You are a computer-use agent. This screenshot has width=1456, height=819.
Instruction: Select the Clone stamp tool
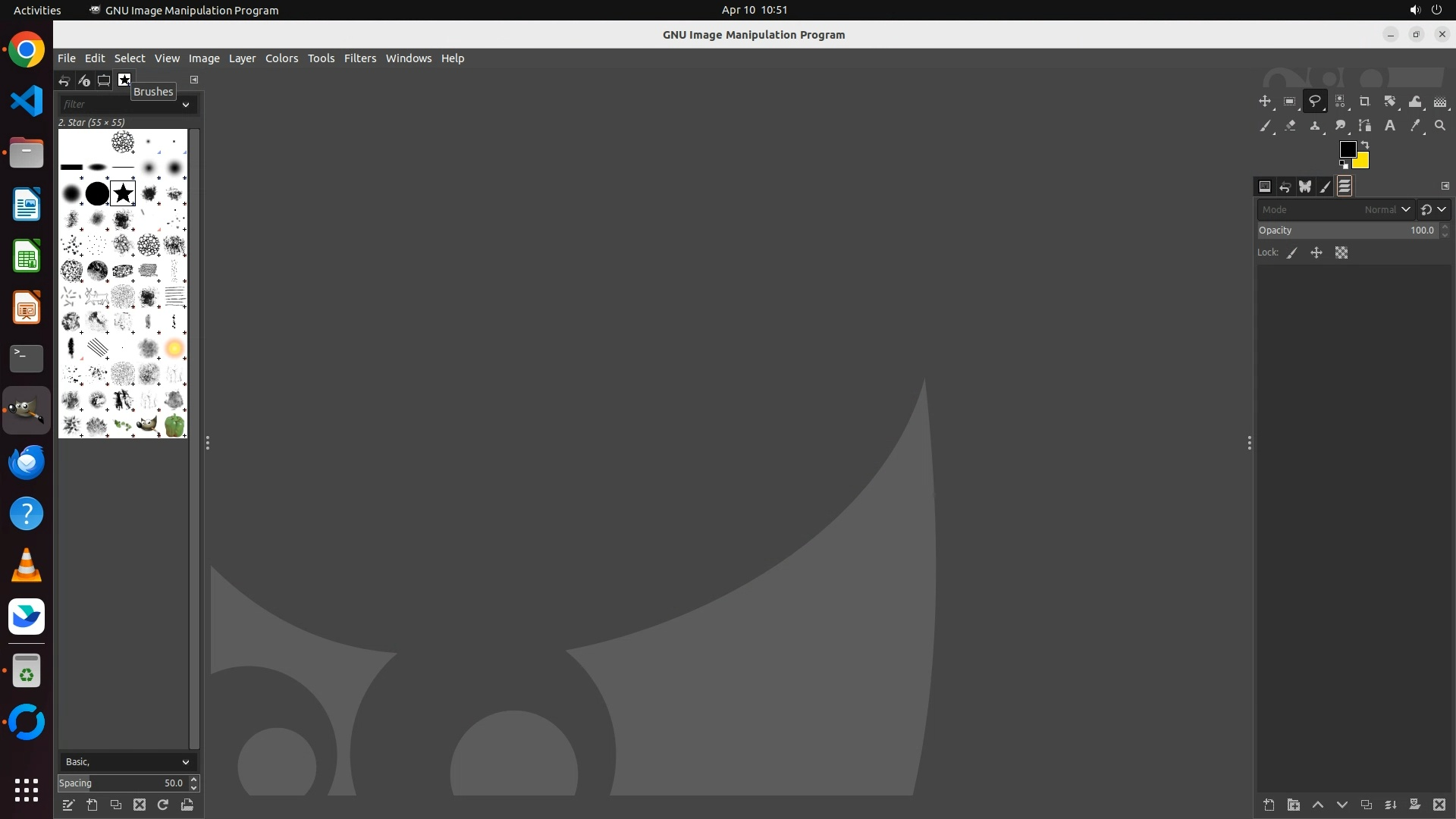pos(1315,126)
